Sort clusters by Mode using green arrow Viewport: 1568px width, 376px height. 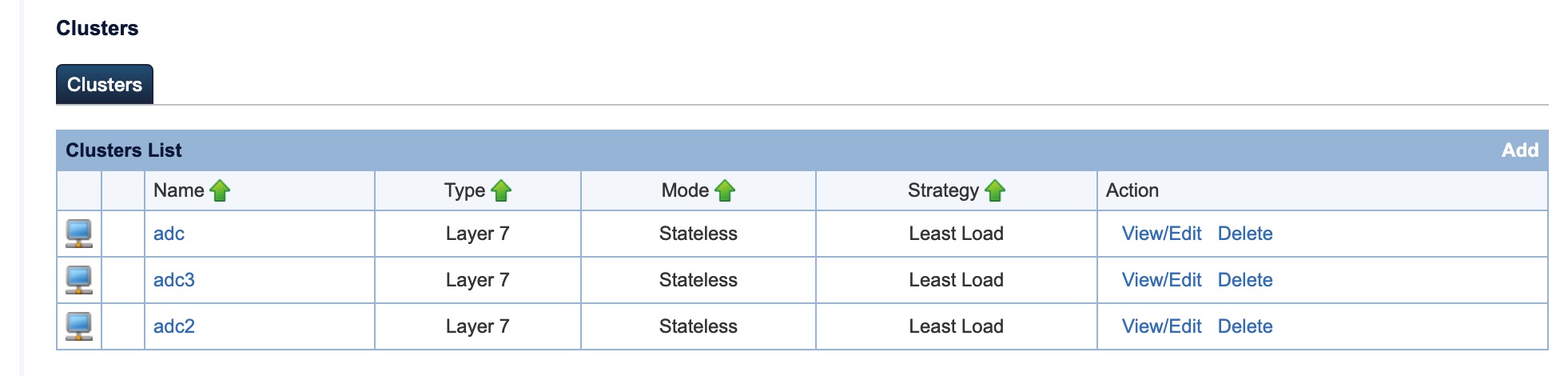(725, 191)
